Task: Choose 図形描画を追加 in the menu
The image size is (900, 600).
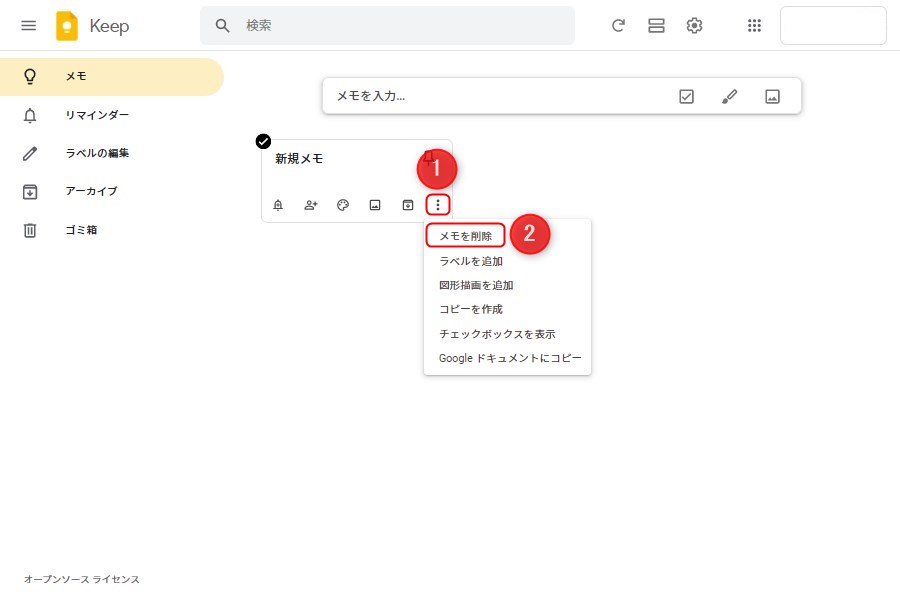Action: click(x=476, y=285)
